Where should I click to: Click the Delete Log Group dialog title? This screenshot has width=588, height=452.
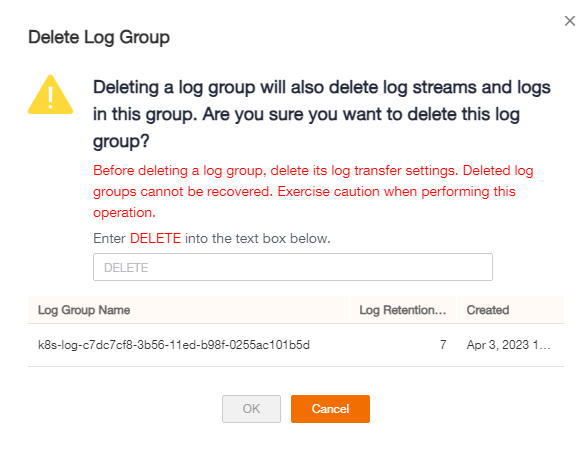point(99,37)
